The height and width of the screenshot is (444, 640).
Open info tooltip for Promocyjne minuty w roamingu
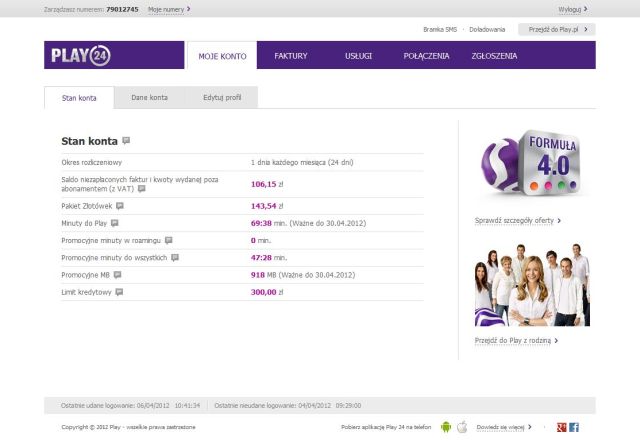(x=169, y=240)
